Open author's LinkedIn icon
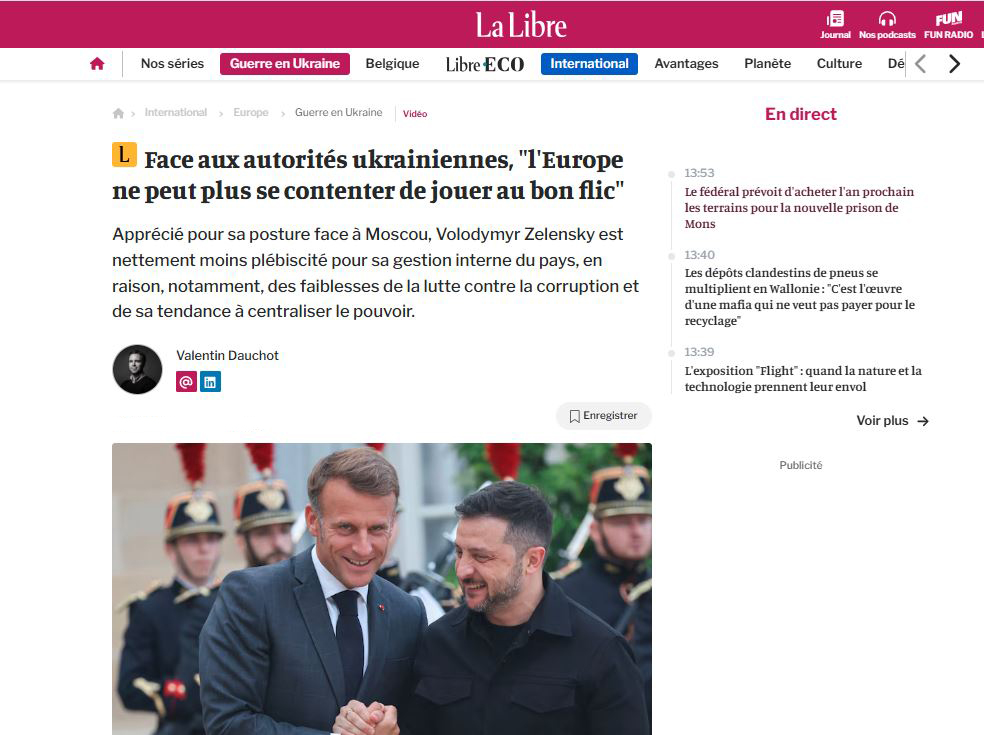 coord(210,382)
